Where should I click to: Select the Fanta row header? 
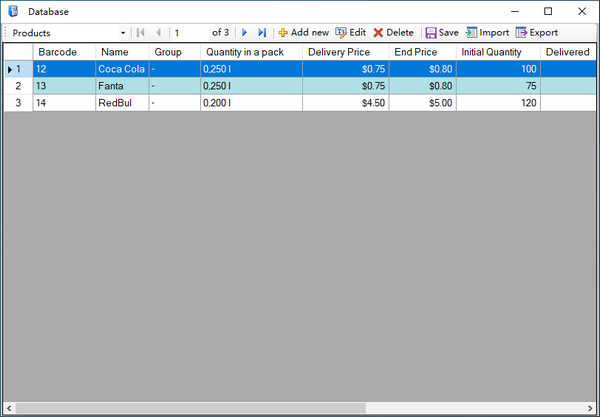[18, 86]
